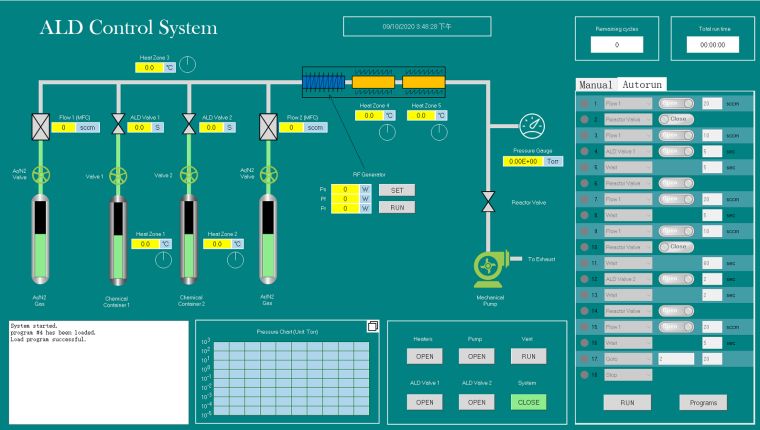Image resolution: width=760 pixels, height=430 pixels.
Task: Click the Flow 1 (MFC) controller box icon
Action: click(x=40, y=128)
